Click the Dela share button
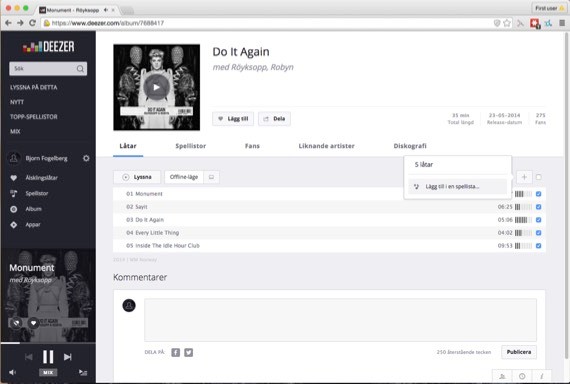This screenshot has width=570, height=384. click(274, 119)
